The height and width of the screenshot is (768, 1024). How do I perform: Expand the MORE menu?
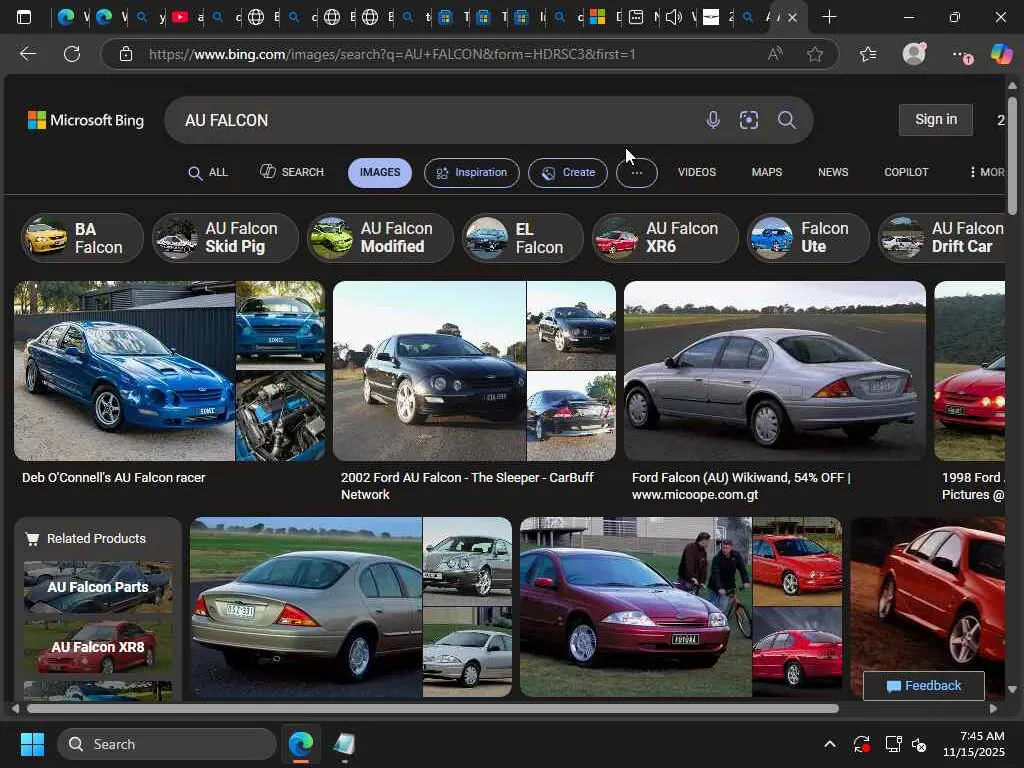tap(987, 172)
